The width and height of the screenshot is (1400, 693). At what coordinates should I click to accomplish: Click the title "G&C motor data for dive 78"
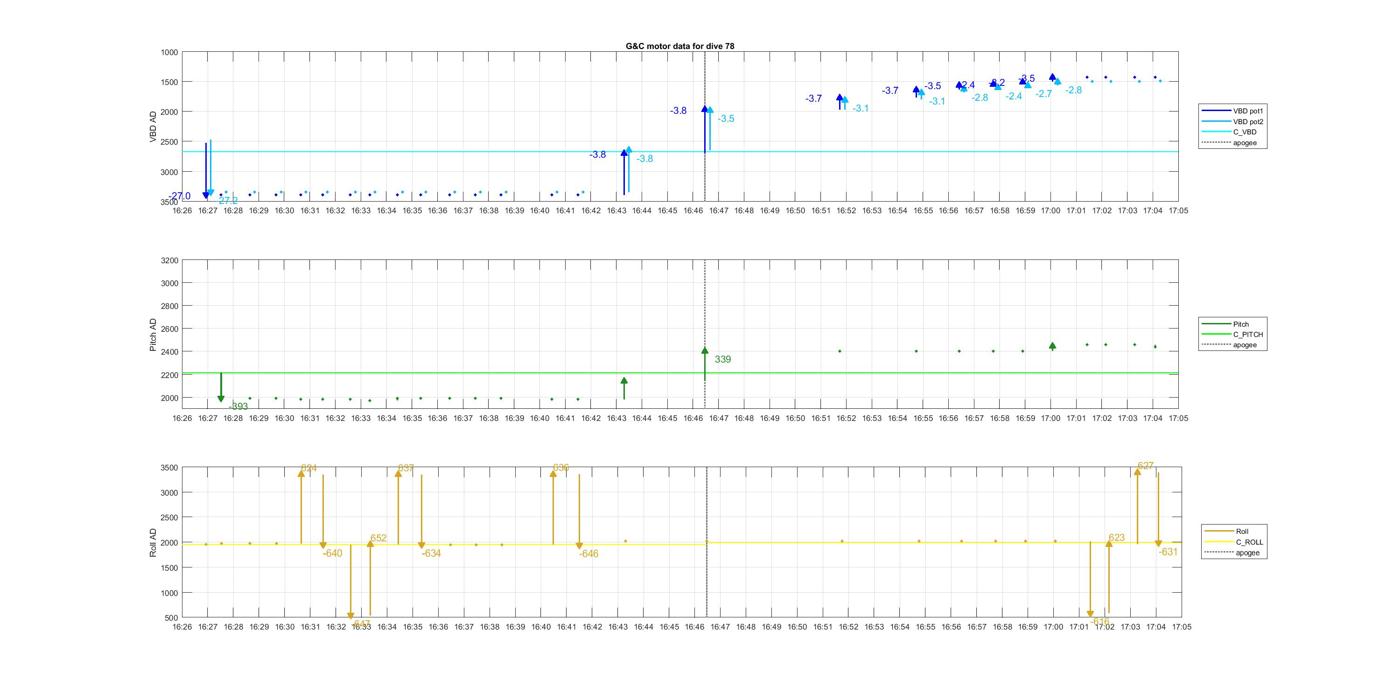(680, 46)
